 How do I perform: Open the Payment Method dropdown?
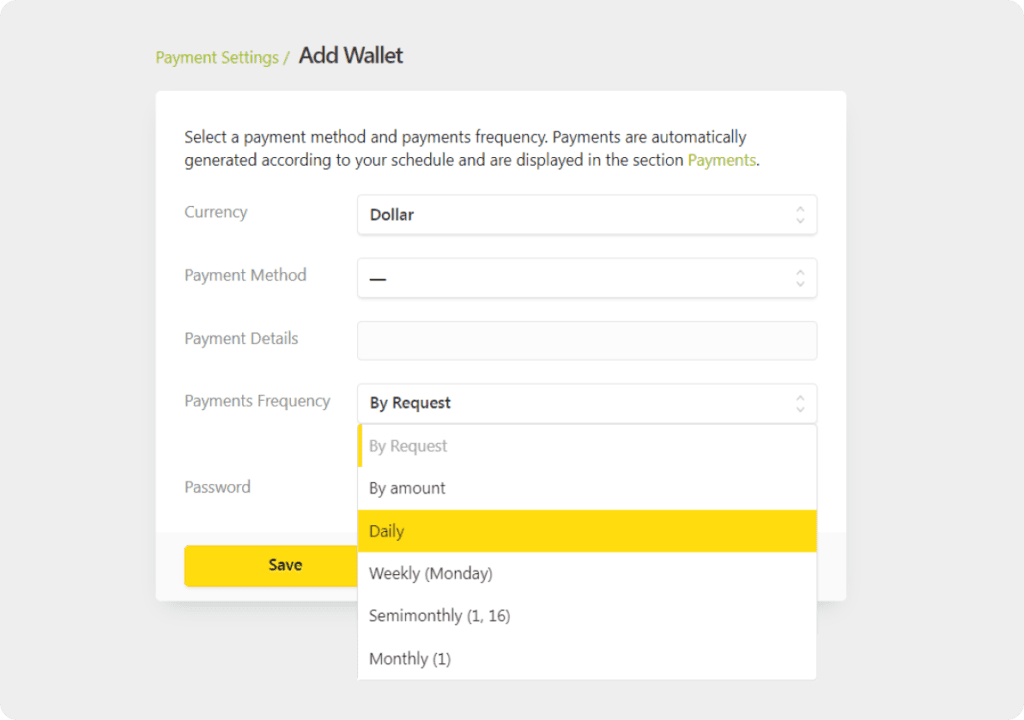click(587, 278)
